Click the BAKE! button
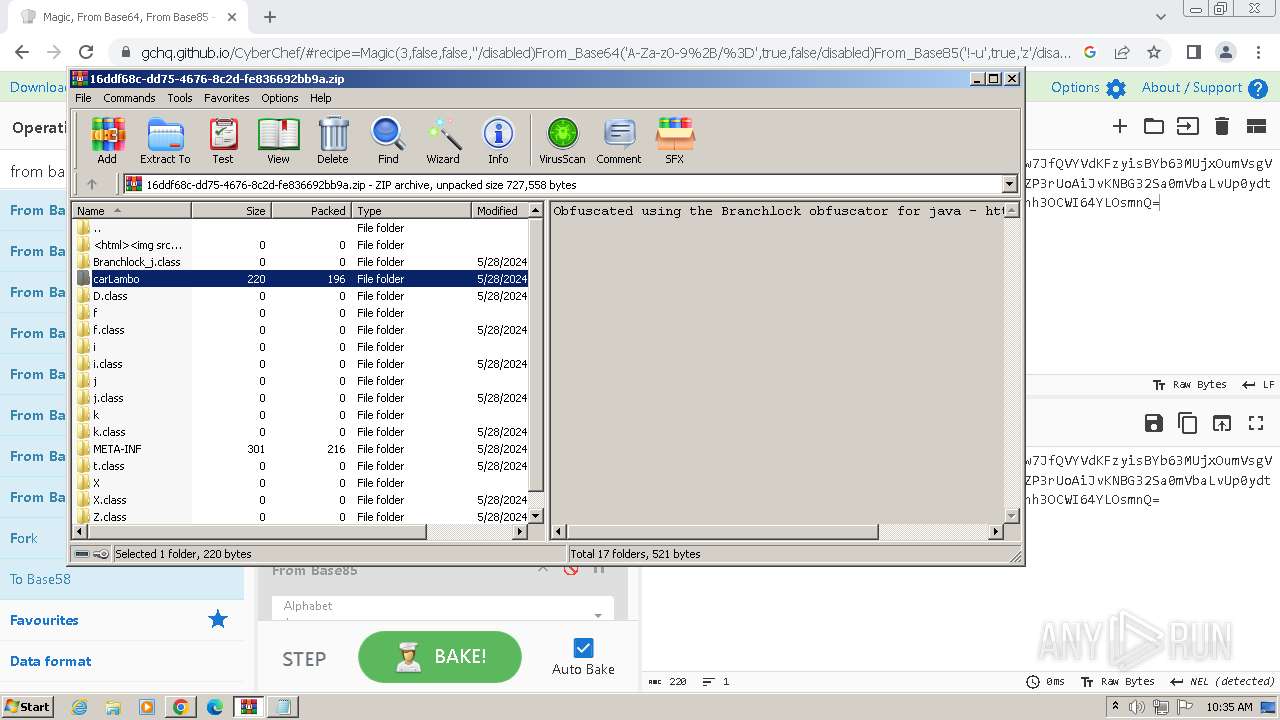This screenshot has width=1280, height=720. click(x=440, y=657)
